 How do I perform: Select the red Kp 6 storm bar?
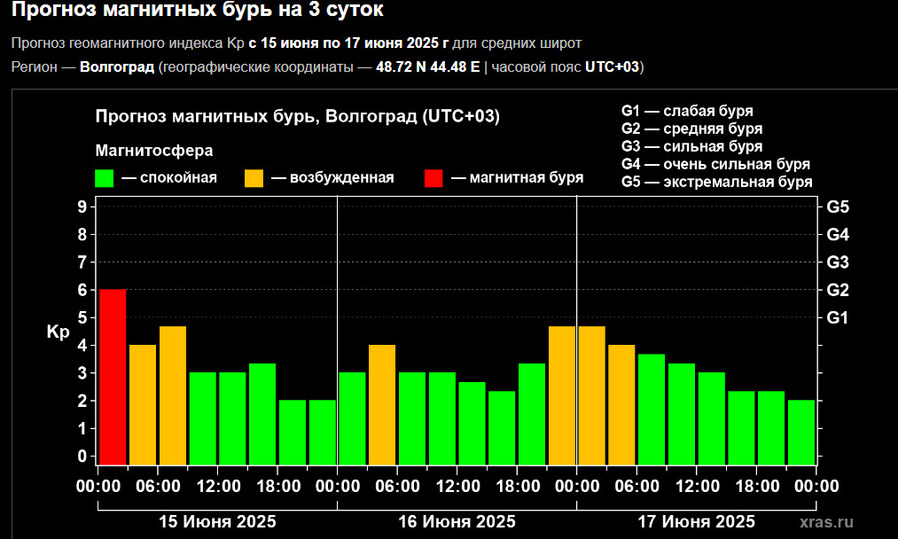click(x=112, y=376)
